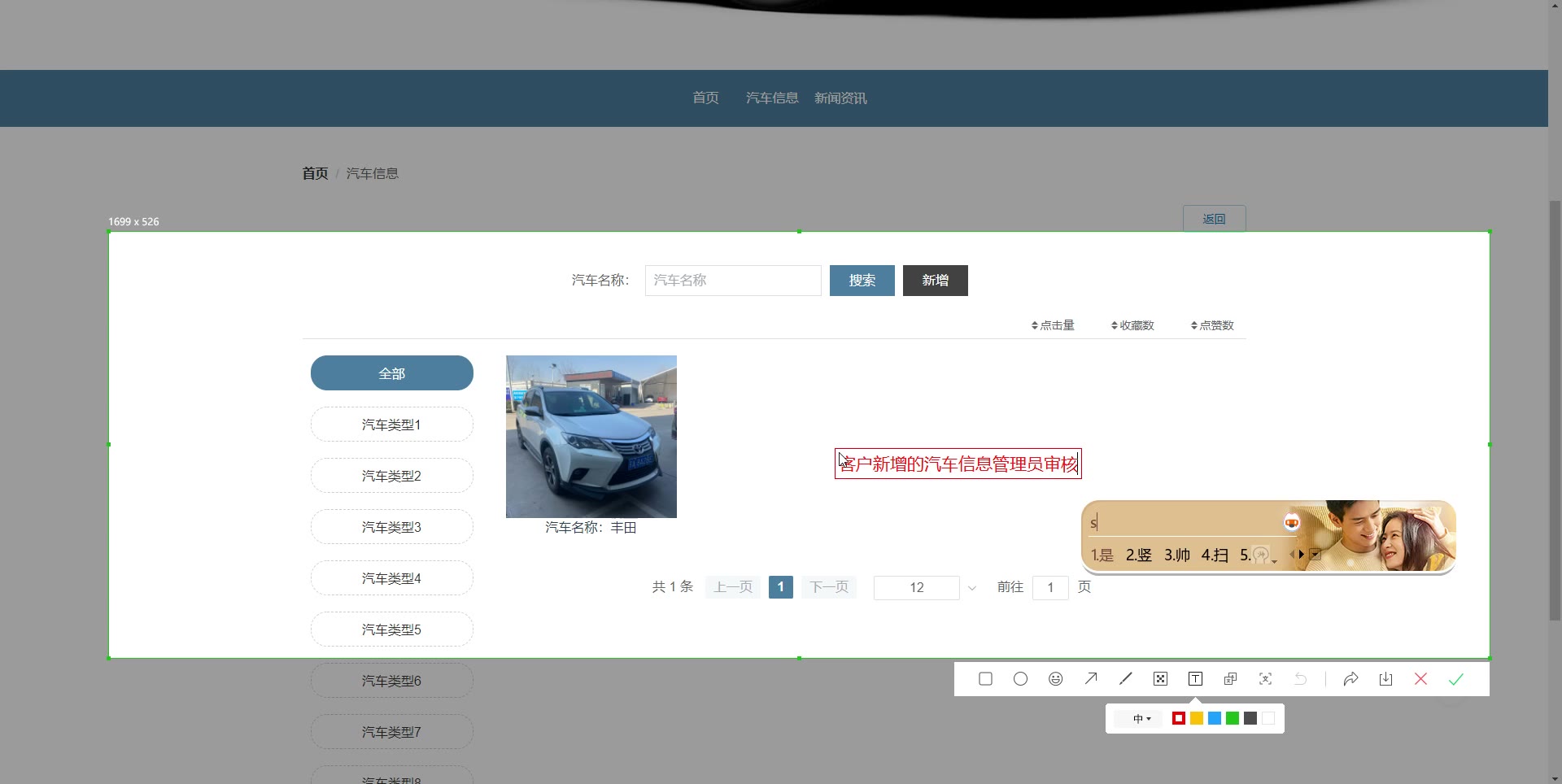
Task: Click the 搜索 search button
Action: click(862, 281)
